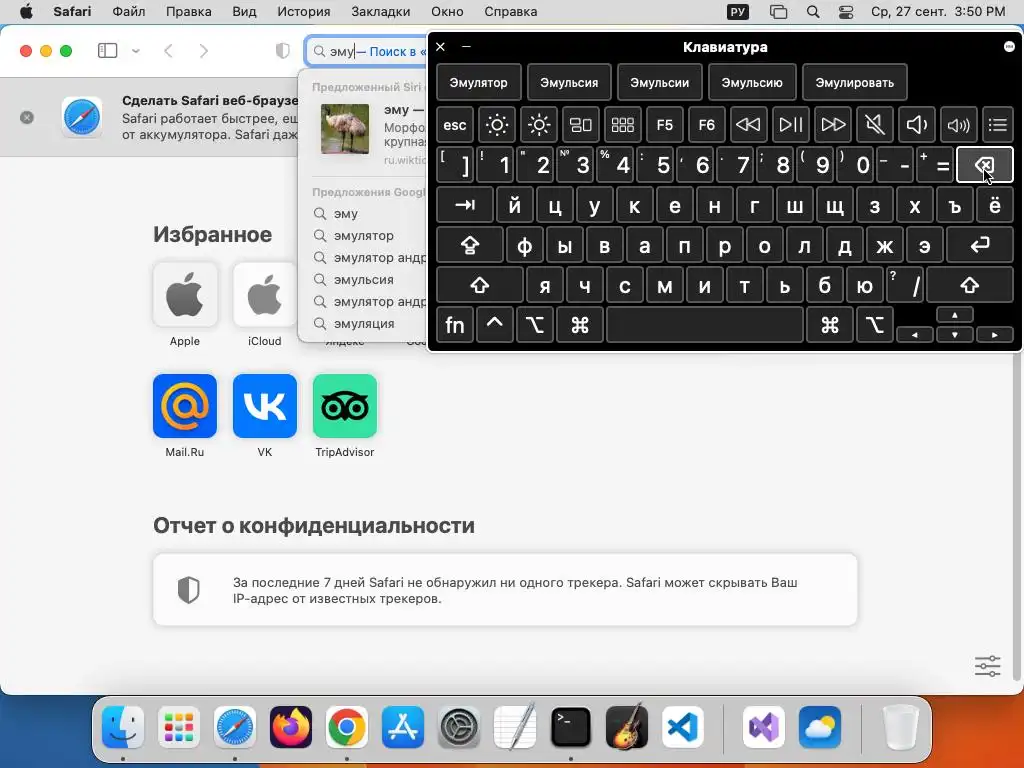Tap the fast-forward media key

[x=833, y=124]
